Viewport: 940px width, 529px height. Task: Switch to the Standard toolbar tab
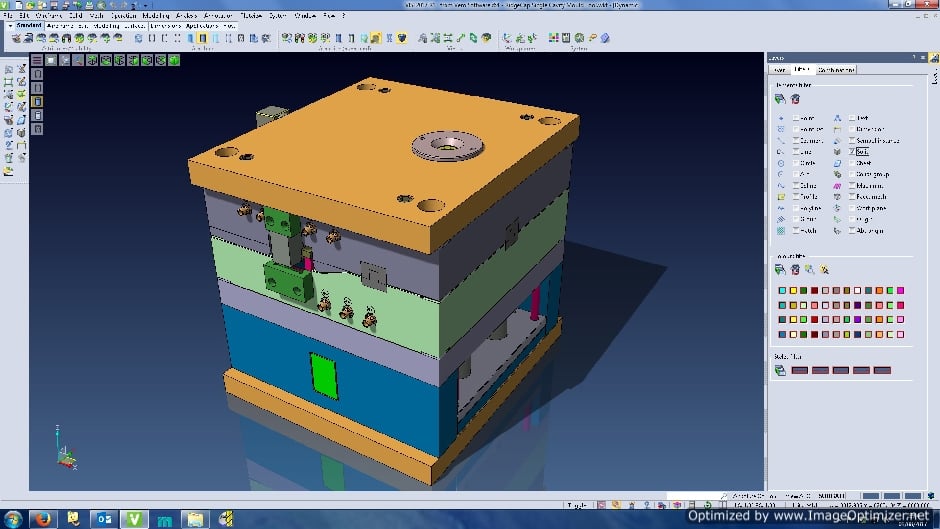28,26
